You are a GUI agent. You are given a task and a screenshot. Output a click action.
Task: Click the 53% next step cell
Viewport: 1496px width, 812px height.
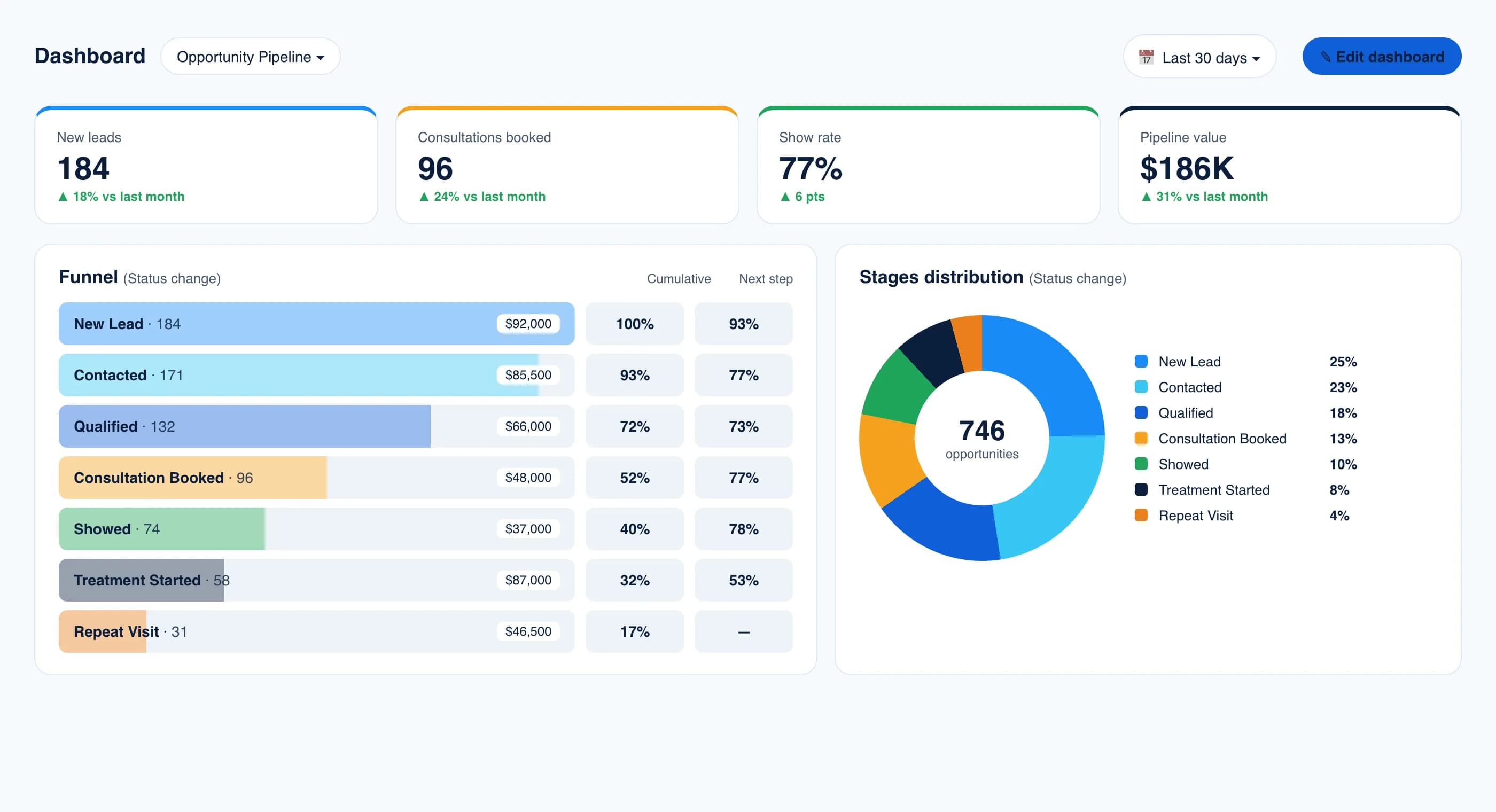[x=743, y=580]
